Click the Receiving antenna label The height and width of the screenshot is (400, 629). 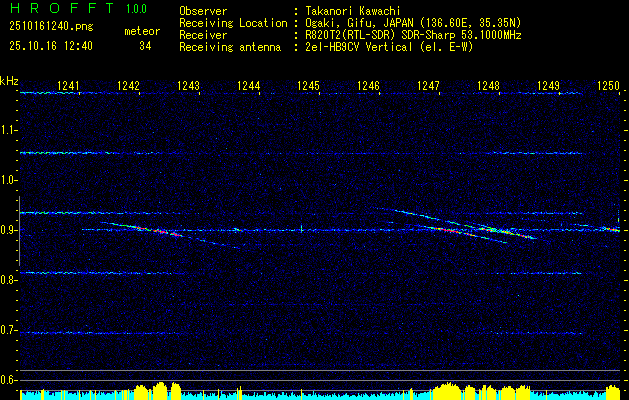coord(230,47)
